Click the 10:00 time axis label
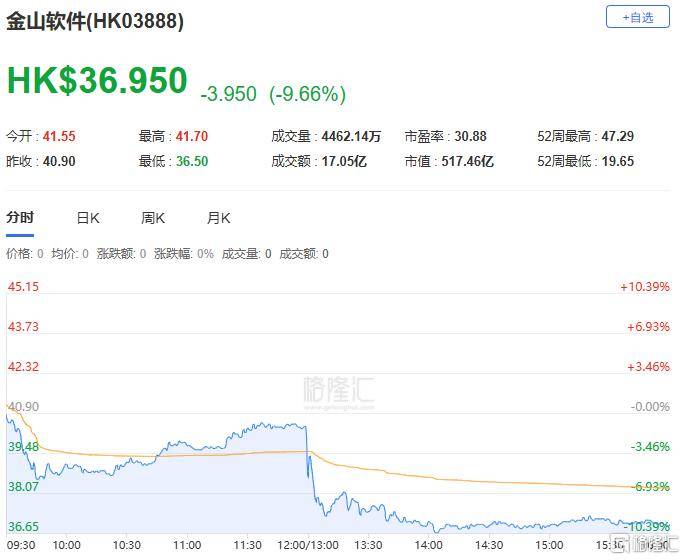 click(x=66, y=546)
